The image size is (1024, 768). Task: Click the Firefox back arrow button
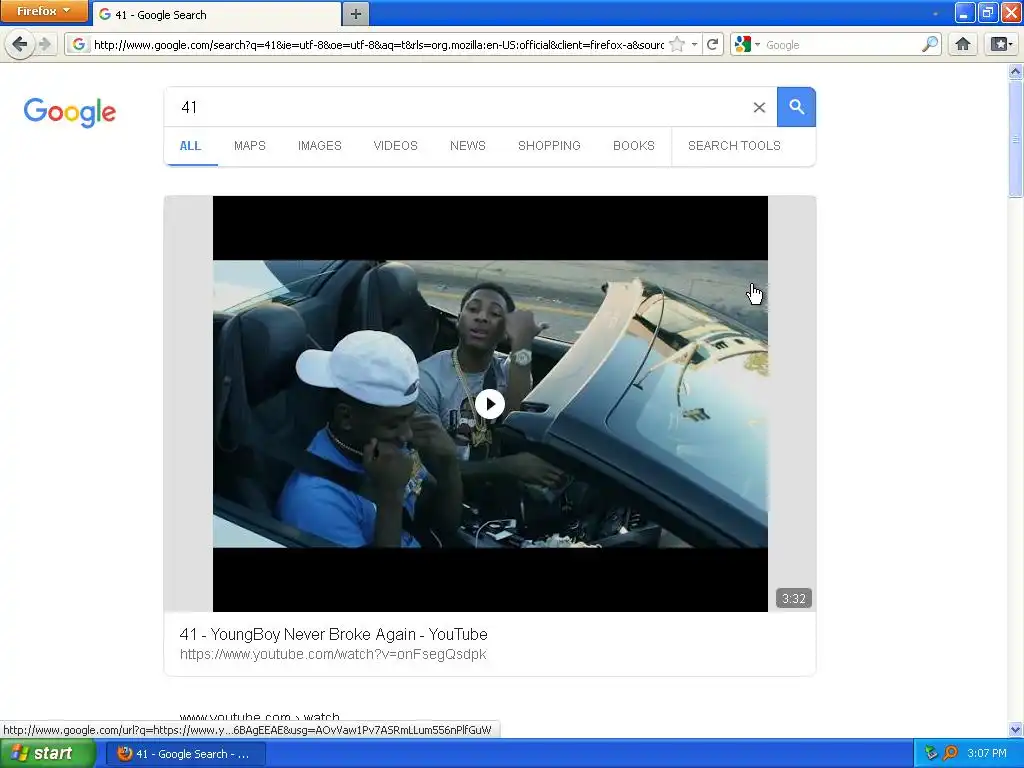tap(20, 44)
